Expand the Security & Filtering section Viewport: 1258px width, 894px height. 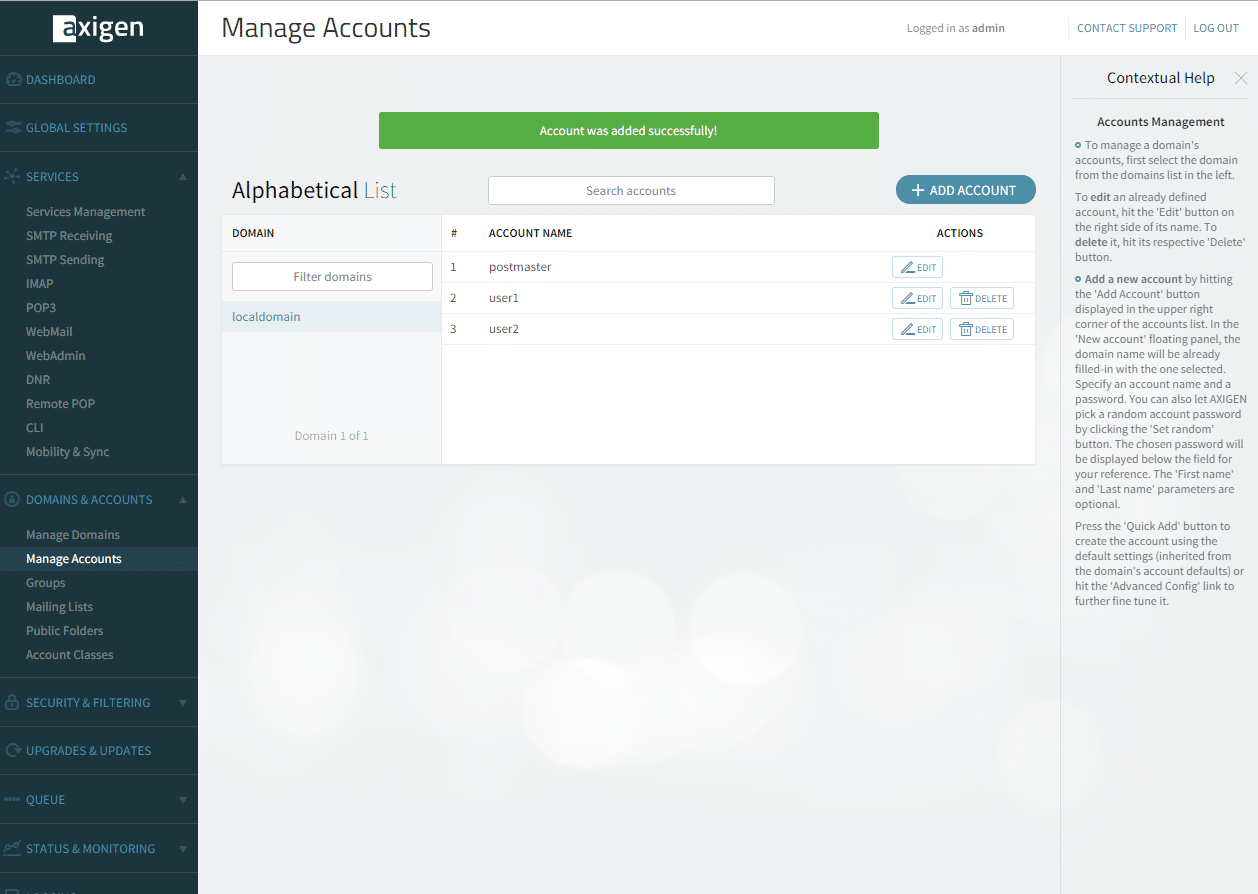click(183, 702)
